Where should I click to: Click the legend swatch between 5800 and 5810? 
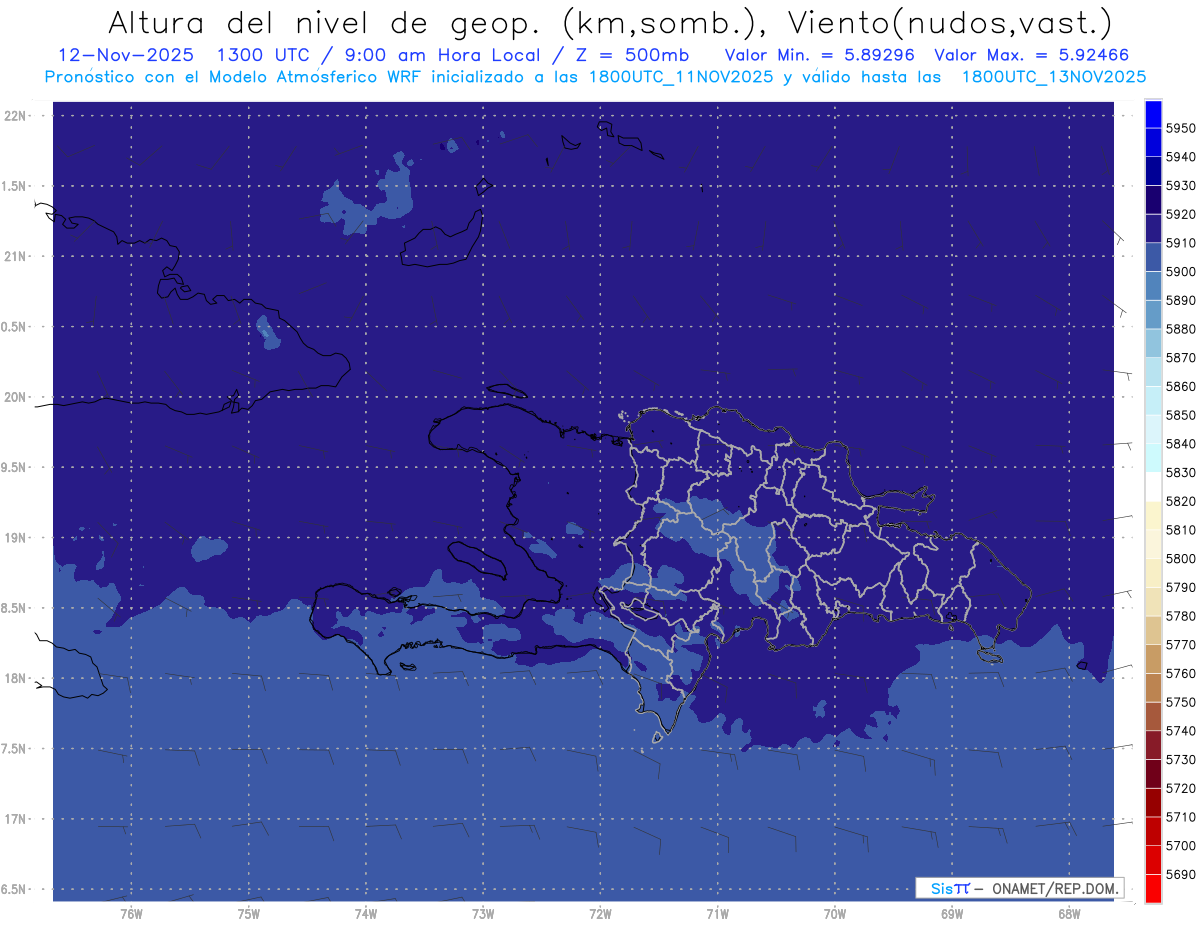[1153, 544]
